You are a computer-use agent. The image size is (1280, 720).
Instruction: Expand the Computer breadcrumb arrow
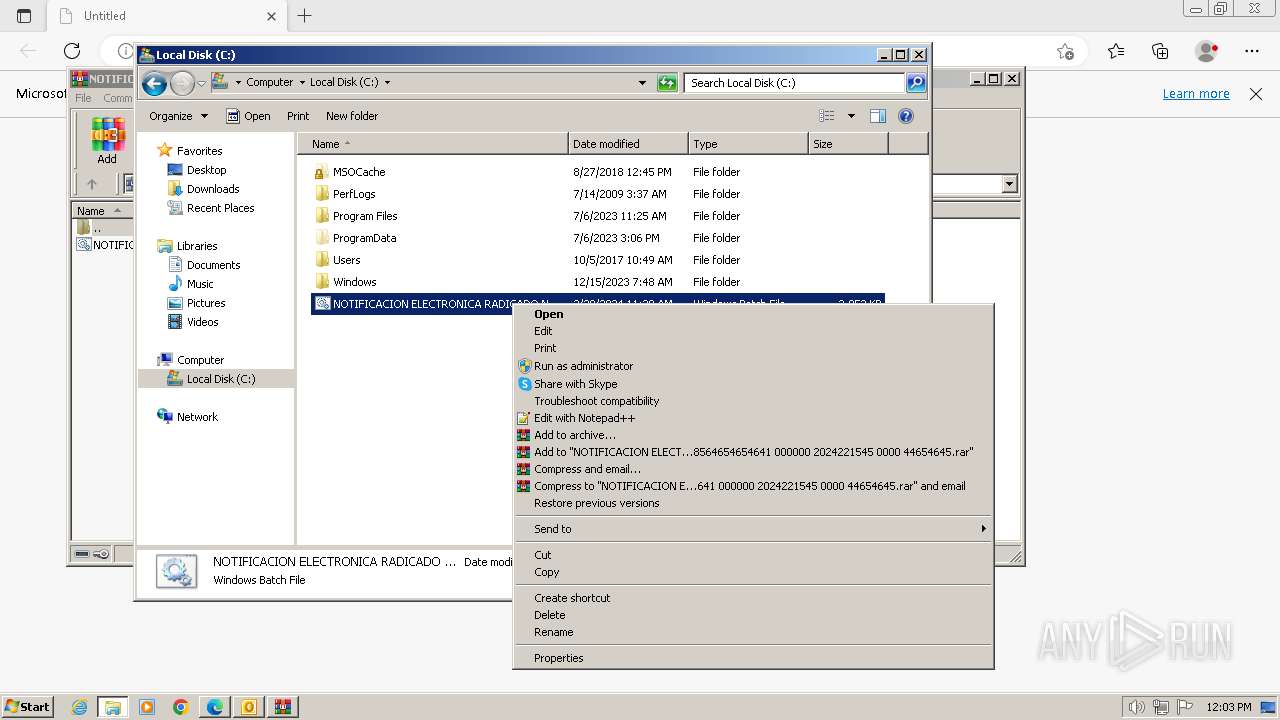(301, 83)
